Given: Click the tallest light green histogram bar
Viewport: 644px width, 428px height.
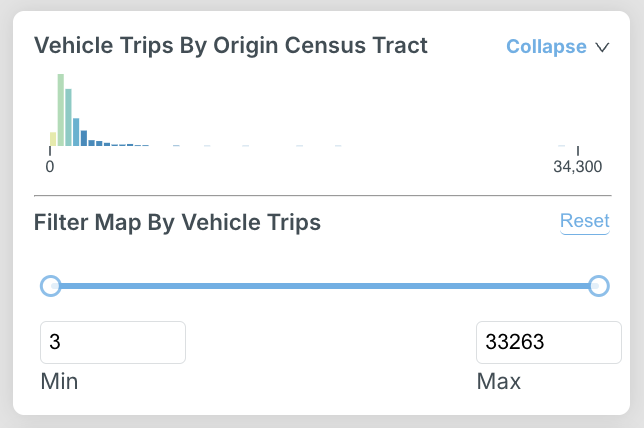Looking at the screenshot, I should [x=61, y=110].
